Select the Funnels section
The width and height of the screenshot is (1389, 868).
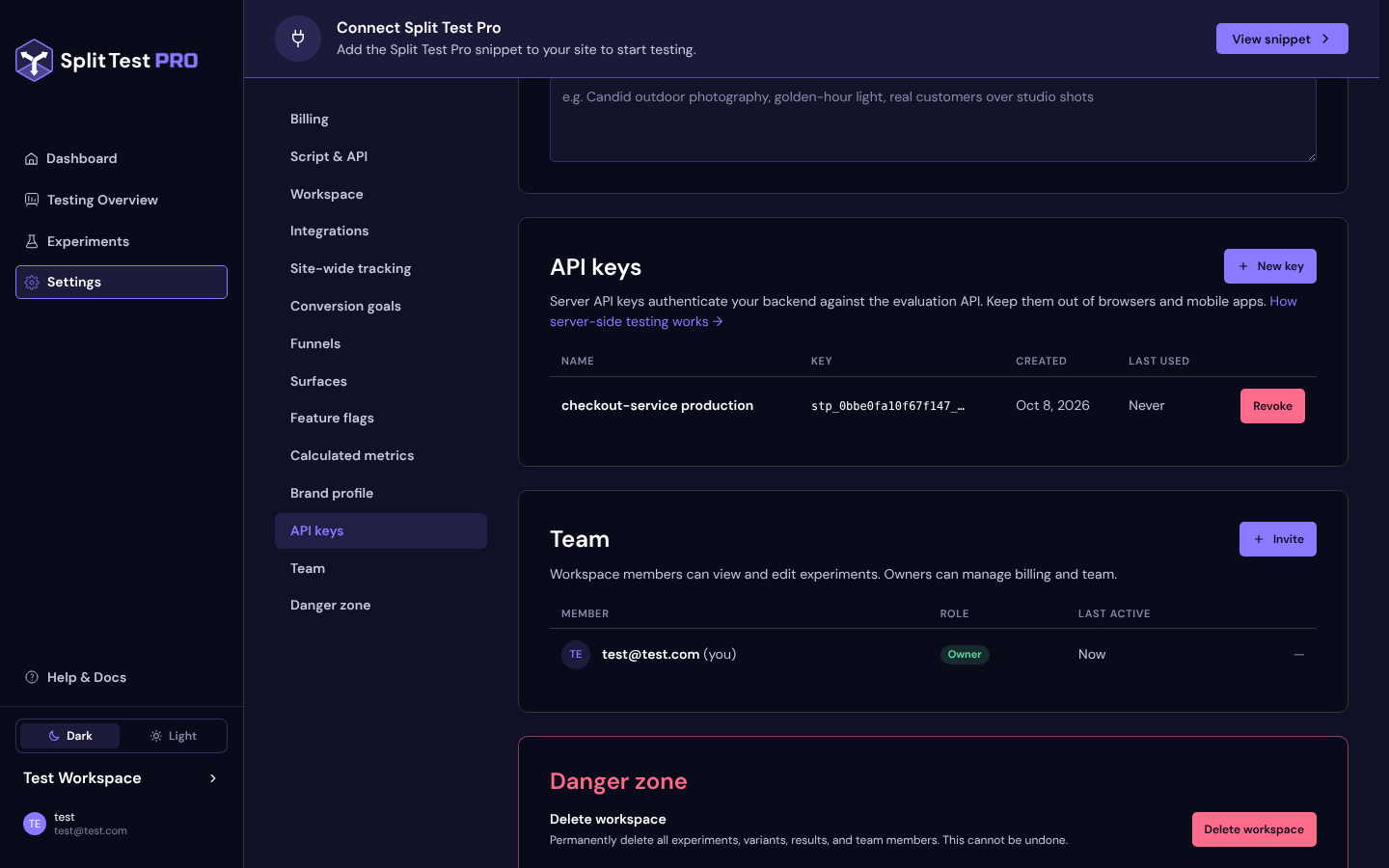point(381,343)
